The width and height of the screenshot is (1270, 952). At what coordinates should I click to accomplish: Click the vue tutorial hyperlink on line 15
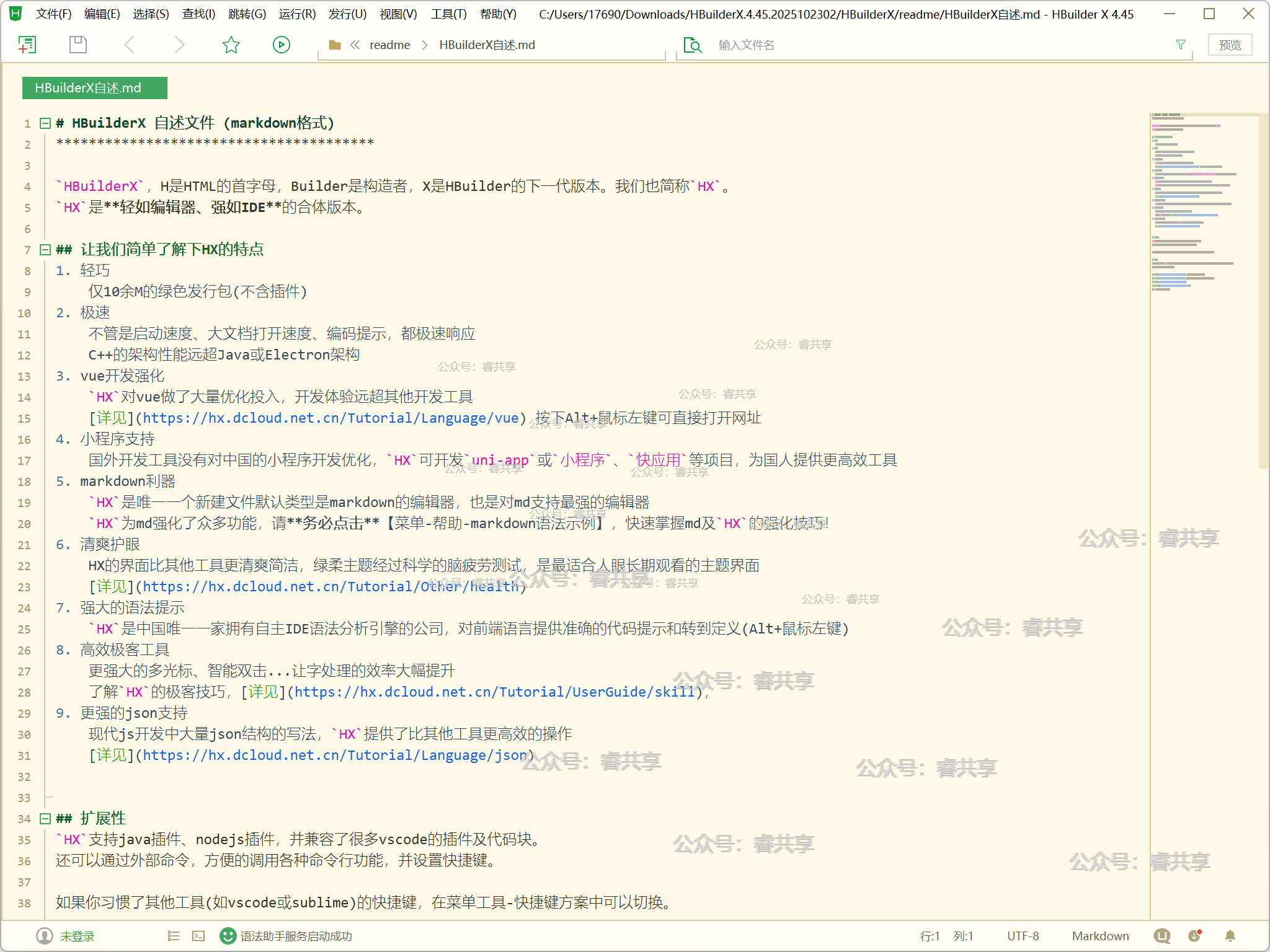tap(331, 418)
